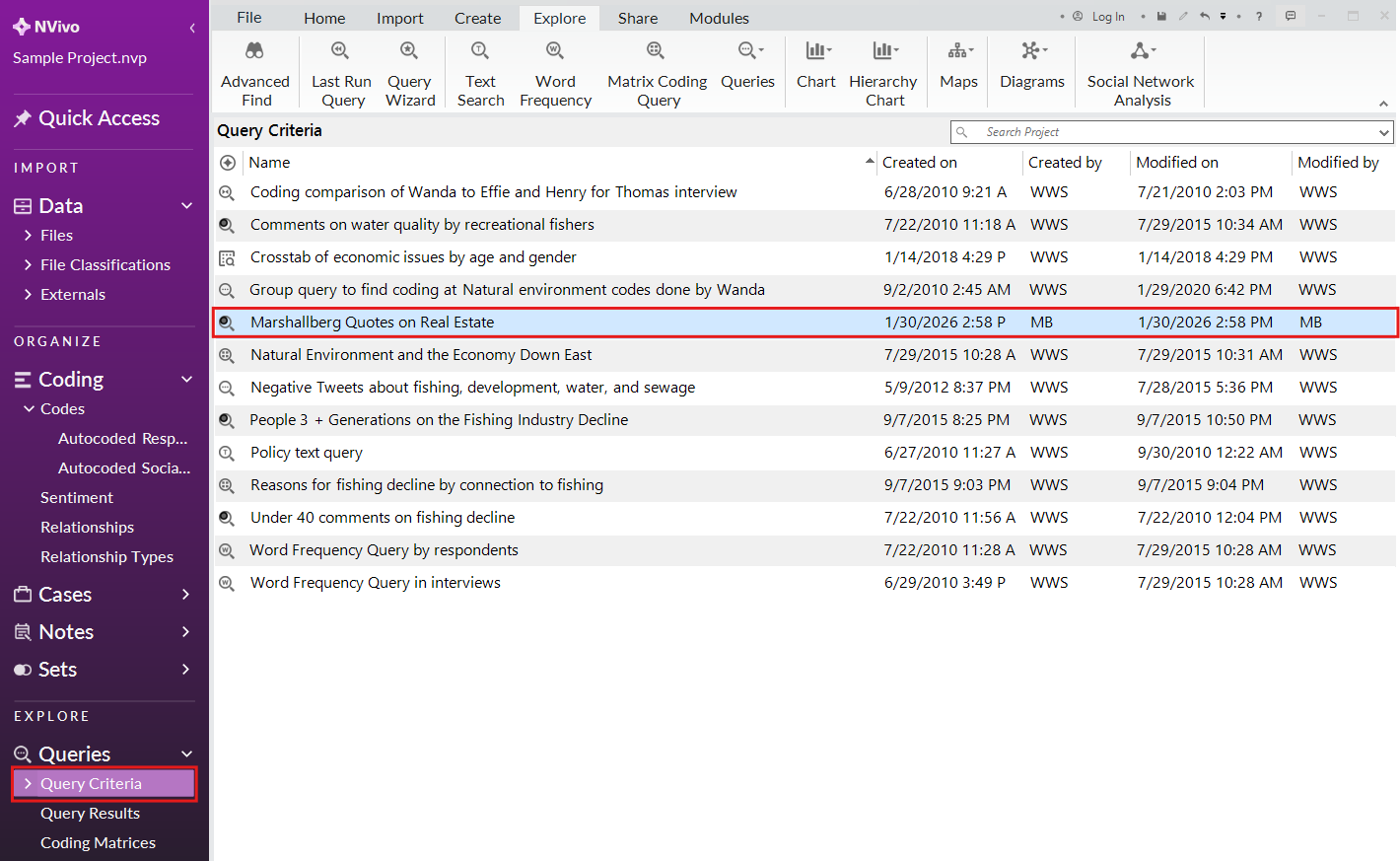The image size is (1400, 861).
Task: Open Hierarchy Chart dropdown
Action: (883, 74)
